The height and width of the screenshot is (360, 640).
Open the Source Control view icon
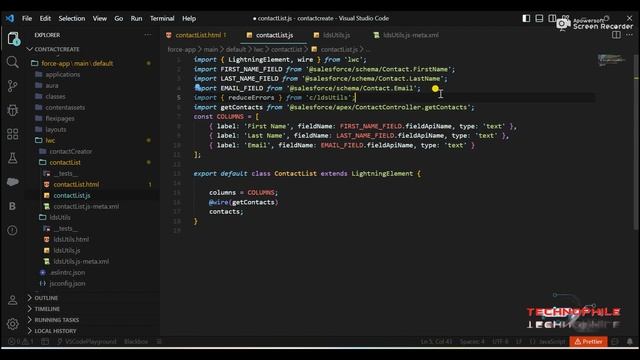(13, 86)
